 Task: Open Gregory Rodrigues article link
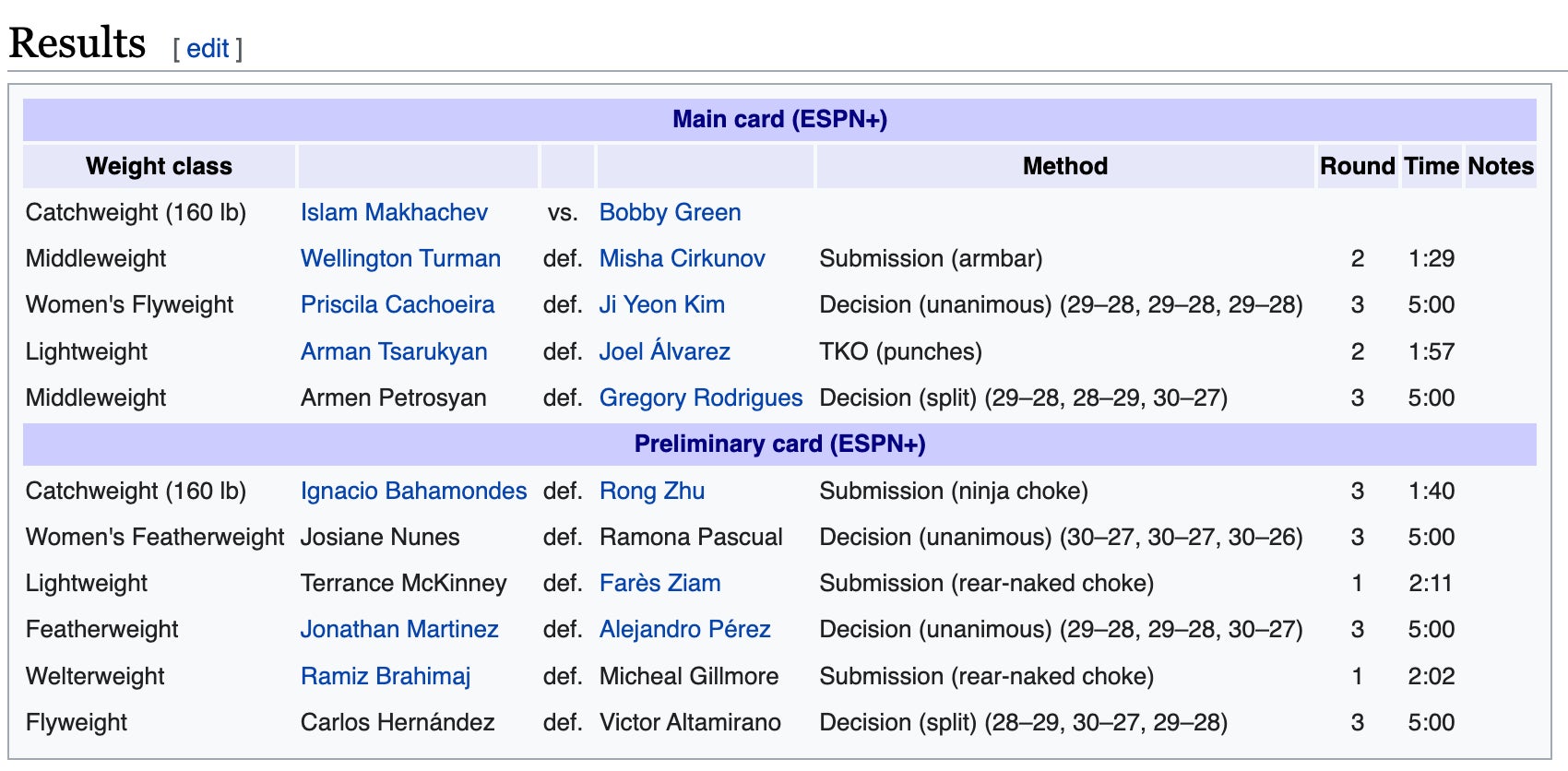click(700, 397)
